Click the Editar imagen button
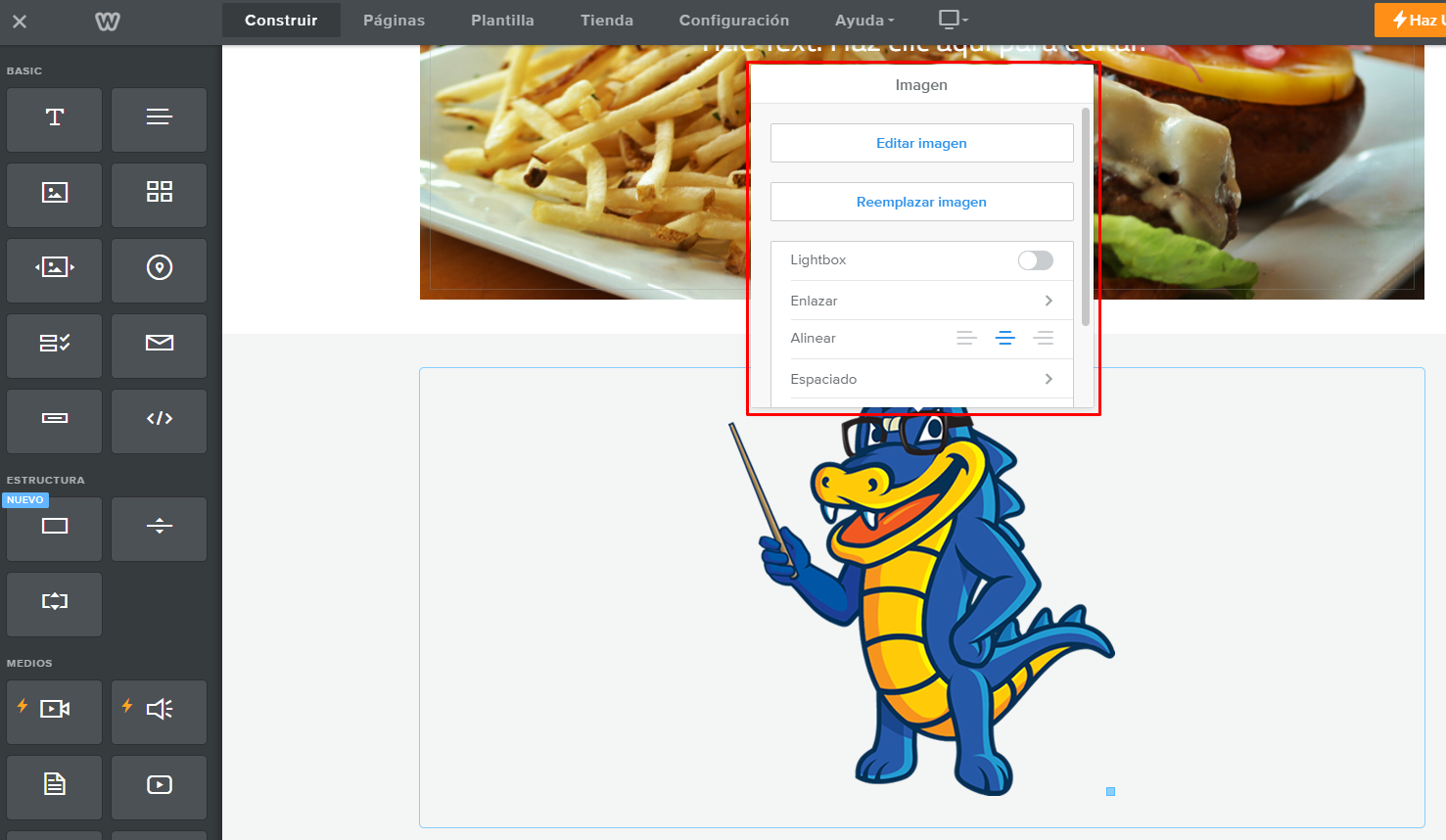Screen dimensions: 1446x840 click(921, 143)
